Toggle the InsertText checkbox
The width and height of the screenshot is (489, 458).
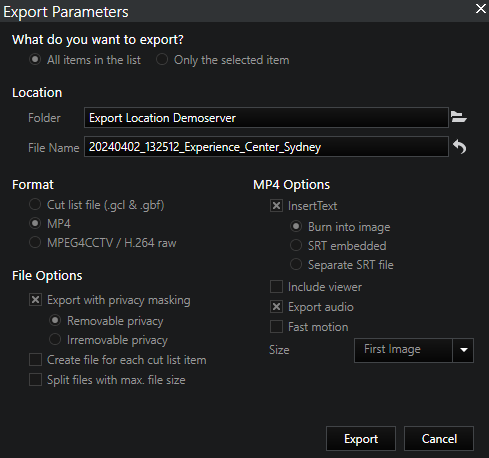[276, 206]
